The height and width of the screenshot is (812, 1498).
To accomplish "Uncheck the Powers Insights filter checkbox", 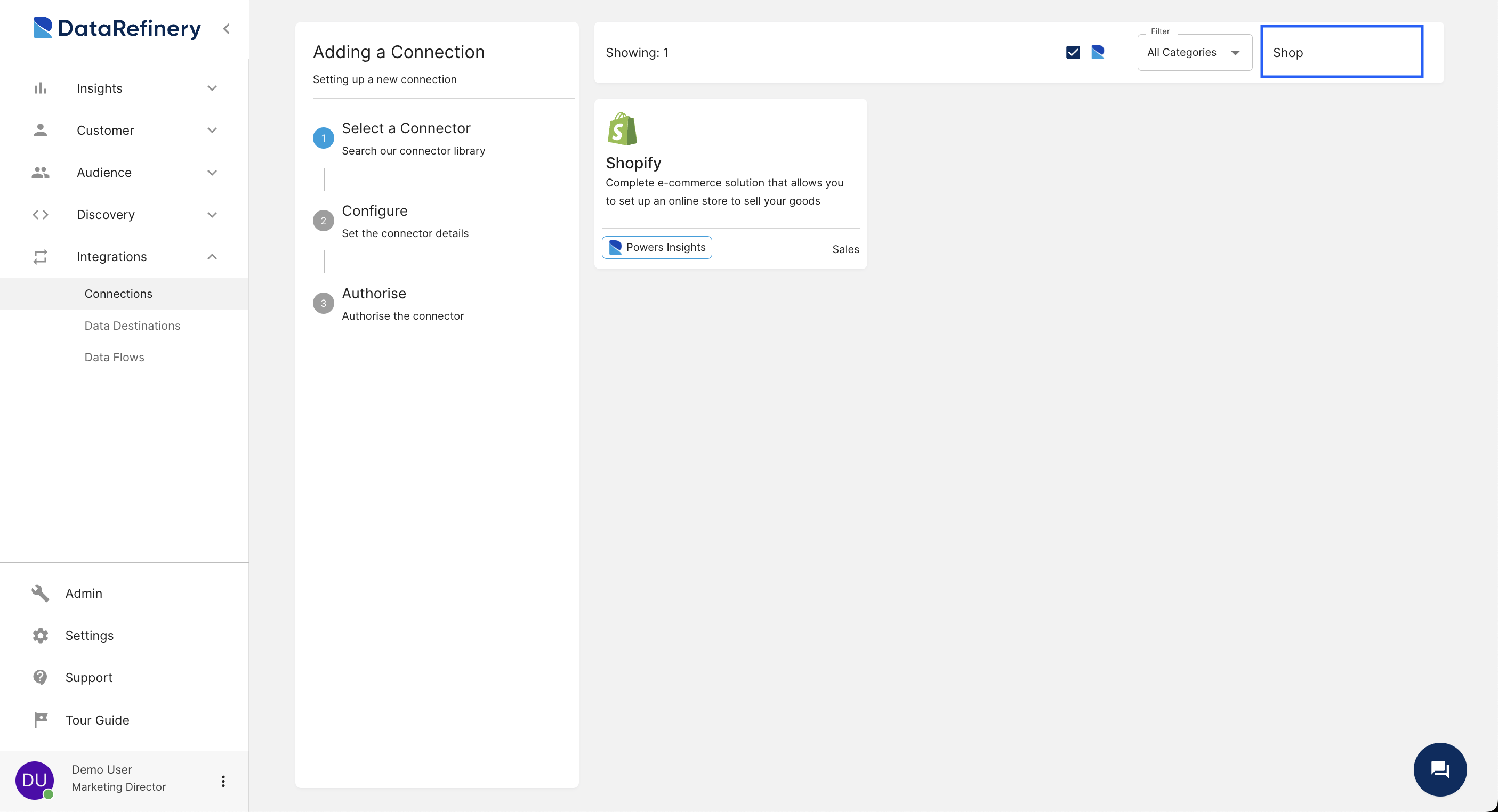I will [1073, 52].
